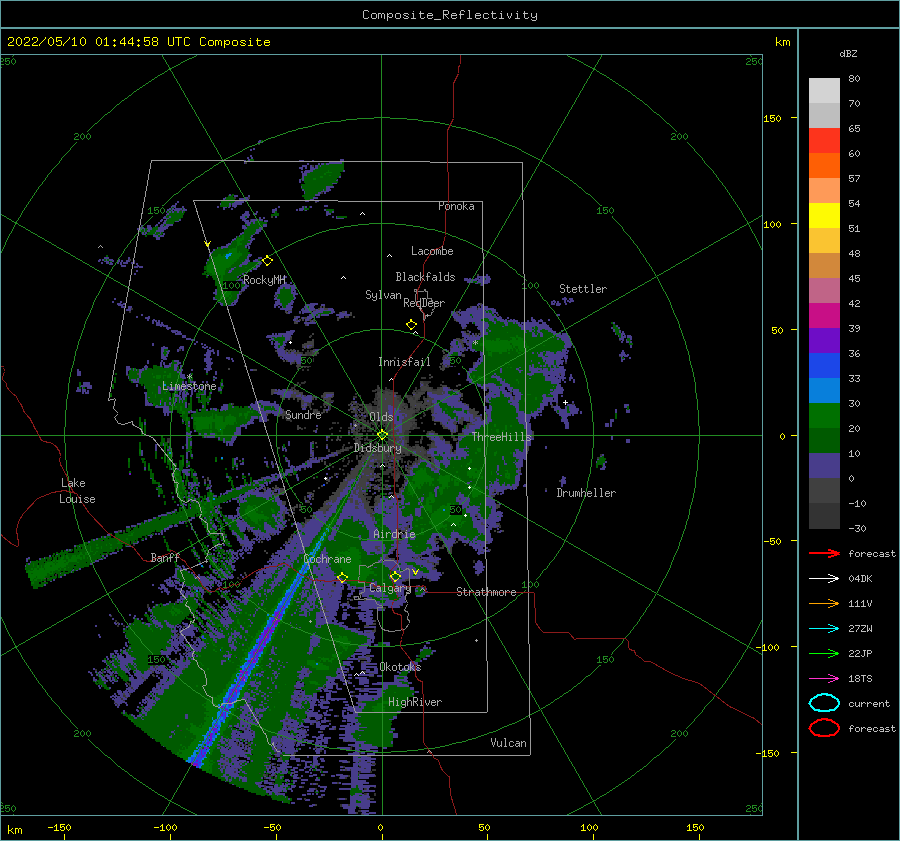The width and height of the screenshot is (900, 841).
Task: Click the Calgary city label
Action: click(390, 588)
